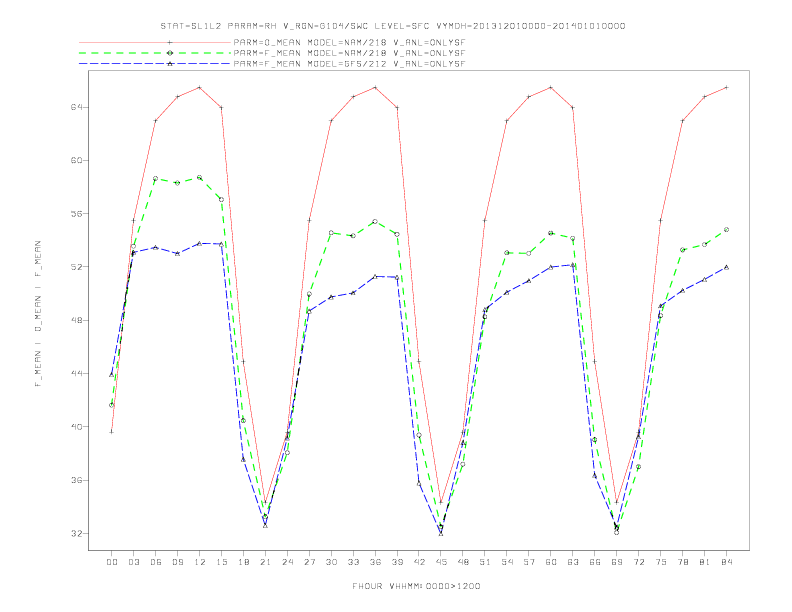This screenshot has height=612, width=792.
Task: Click x-axis forecast hour label 42
Action: [x=419, y=562]
